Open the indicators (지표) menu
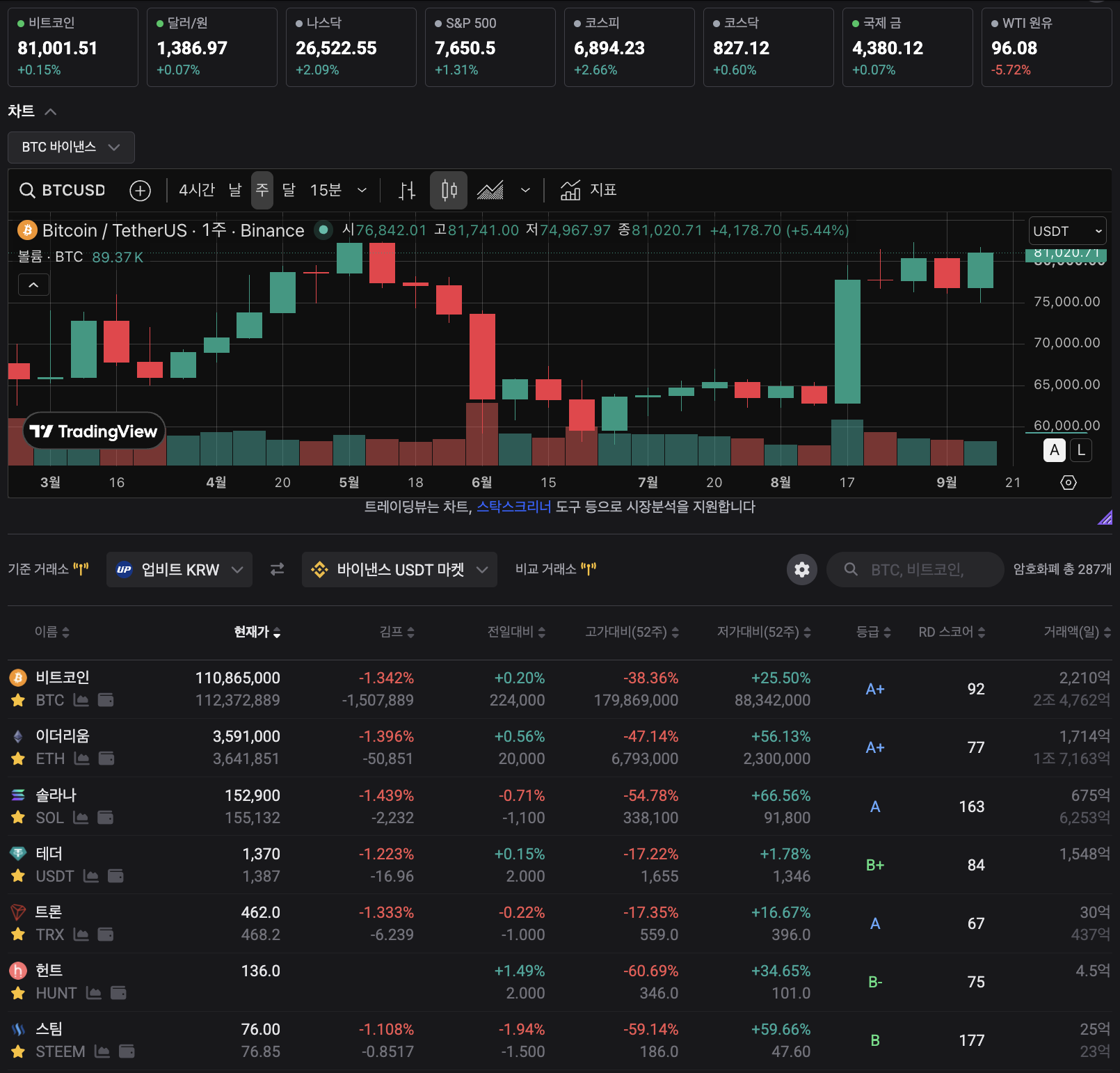Screen dimensions: 1120x1073 click(x=589, y=190)
